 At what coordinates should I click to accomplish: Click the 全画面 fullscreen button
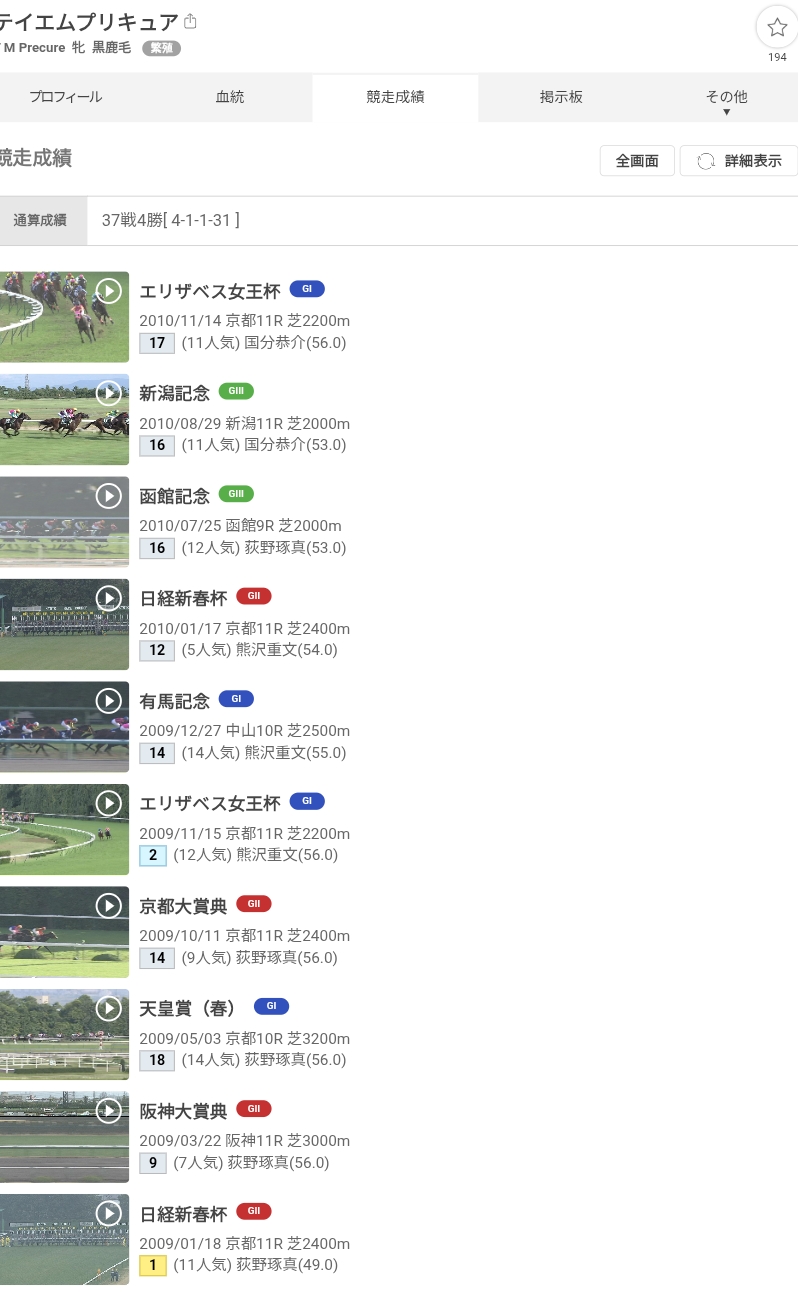(637, 161)
